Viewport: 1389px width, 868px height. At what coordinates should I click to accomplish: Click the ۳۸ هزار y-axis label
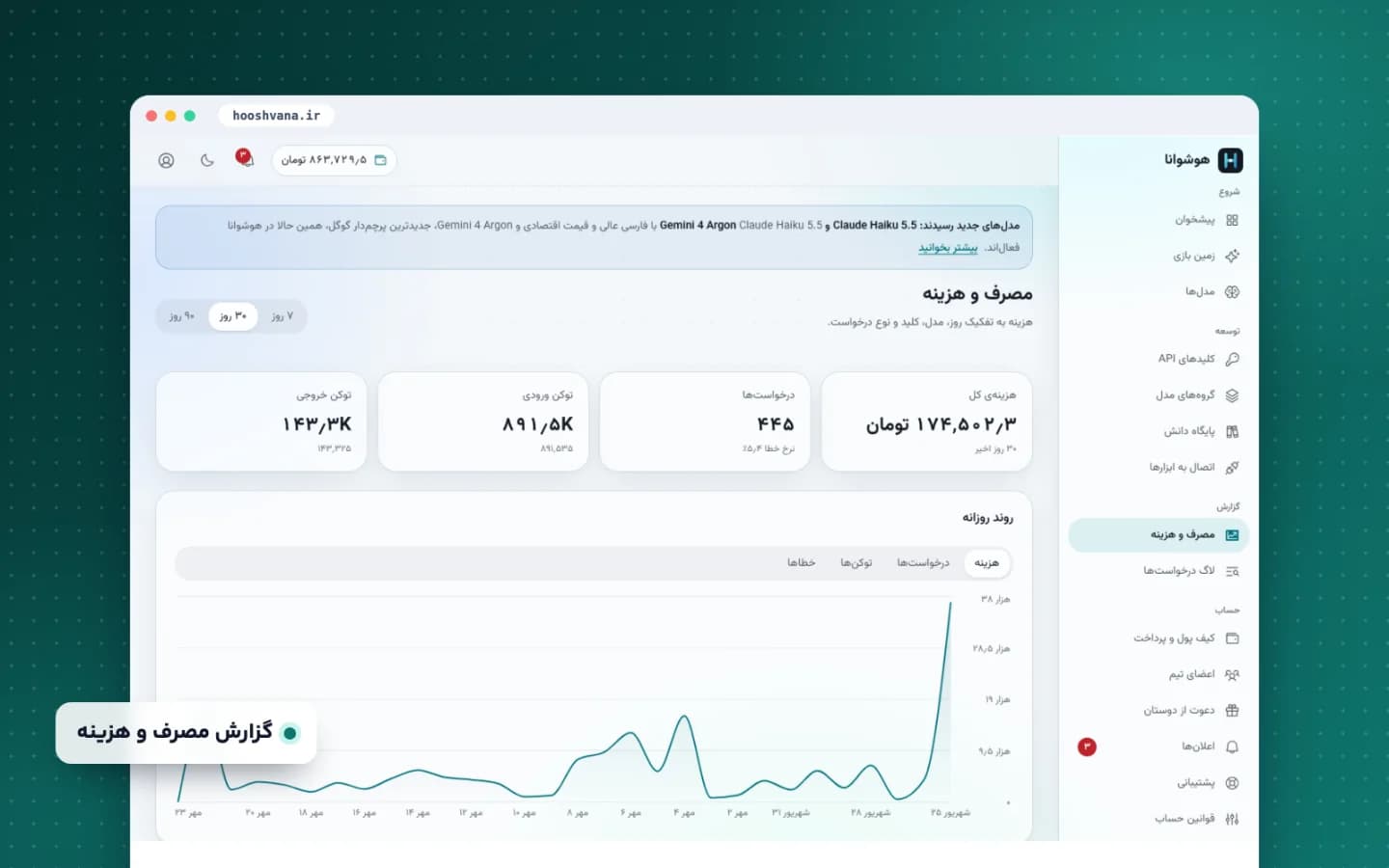pyautogui.click(x=995, y=600)
